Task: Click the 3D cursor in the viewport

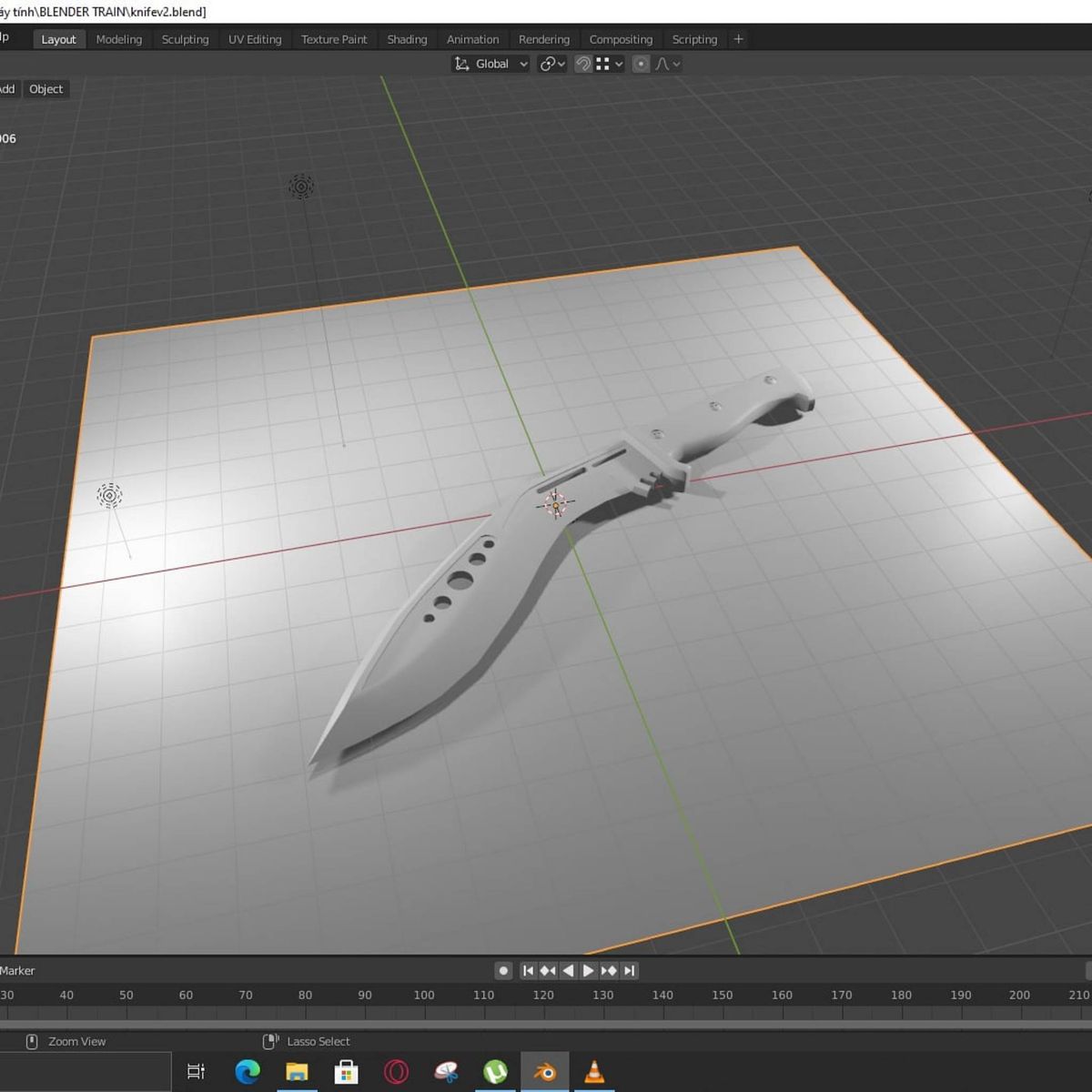Action: (555, 504)
